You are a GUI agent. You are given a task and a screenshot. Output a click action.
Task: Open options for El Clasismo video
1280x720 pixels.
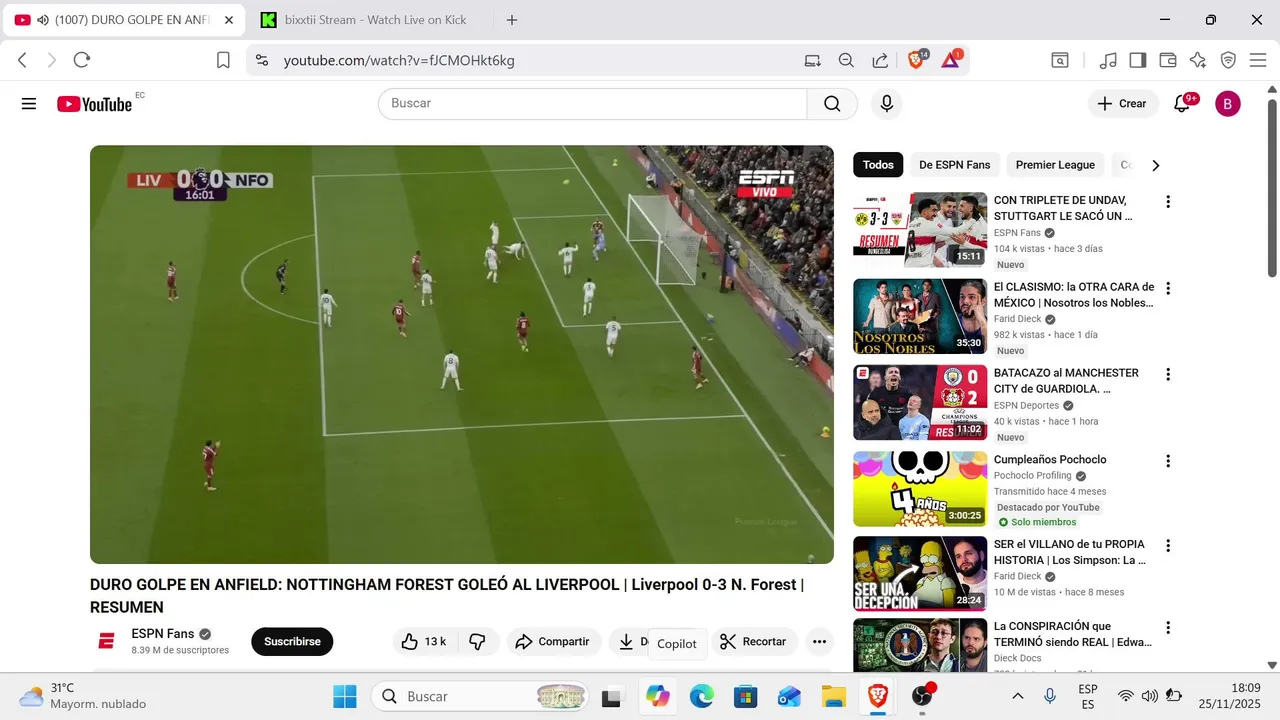[1167, 288]
